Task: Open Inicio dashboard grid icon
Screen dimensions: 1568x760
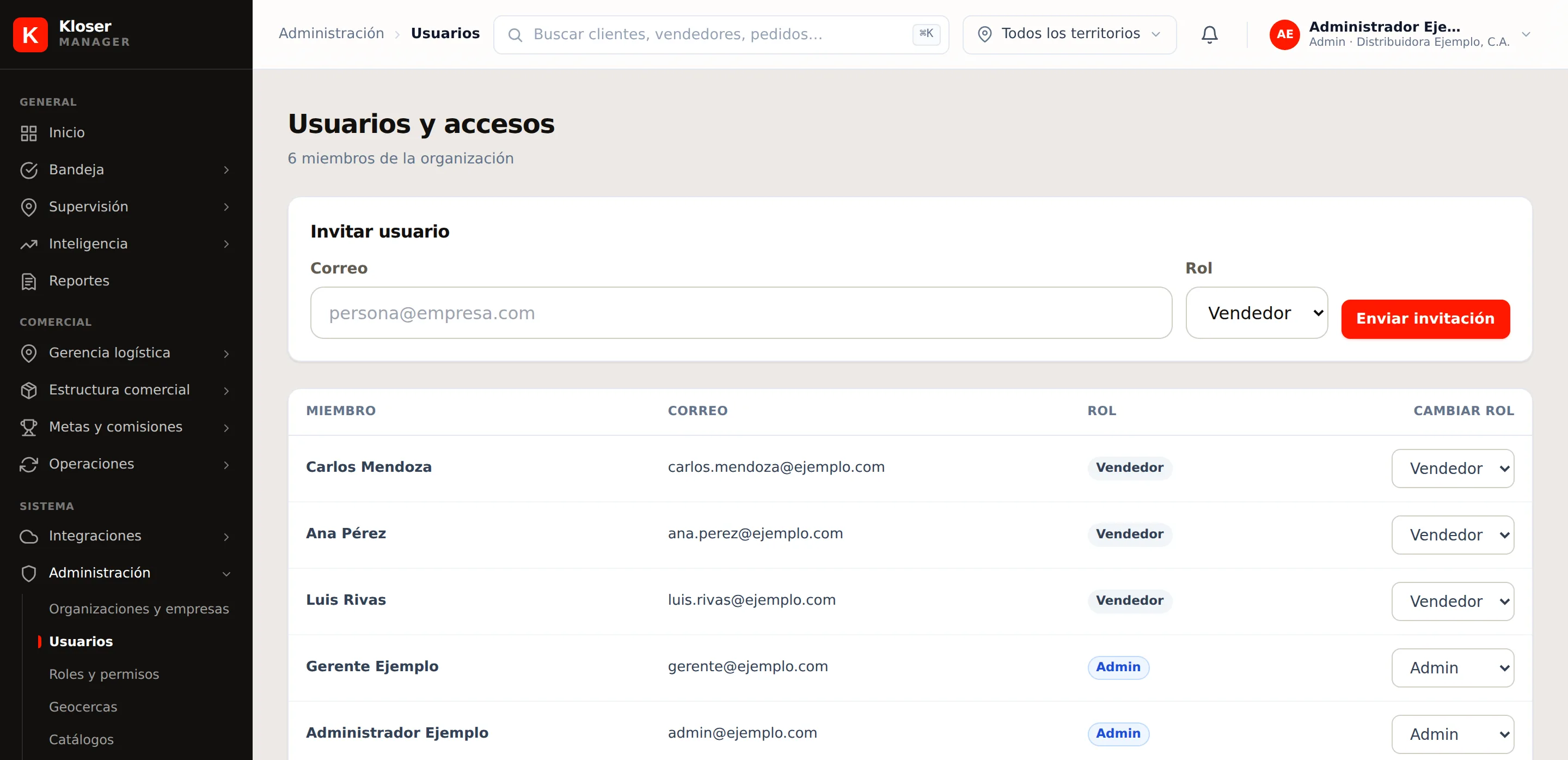Action: pyautogui.click(x=29, y=133)
